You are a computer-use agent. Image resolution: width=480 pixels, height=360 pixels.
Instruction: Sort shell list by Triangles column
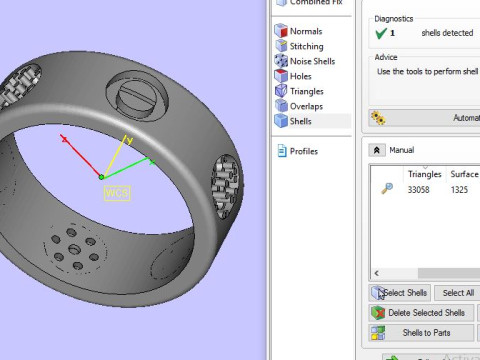coord(424,174)
